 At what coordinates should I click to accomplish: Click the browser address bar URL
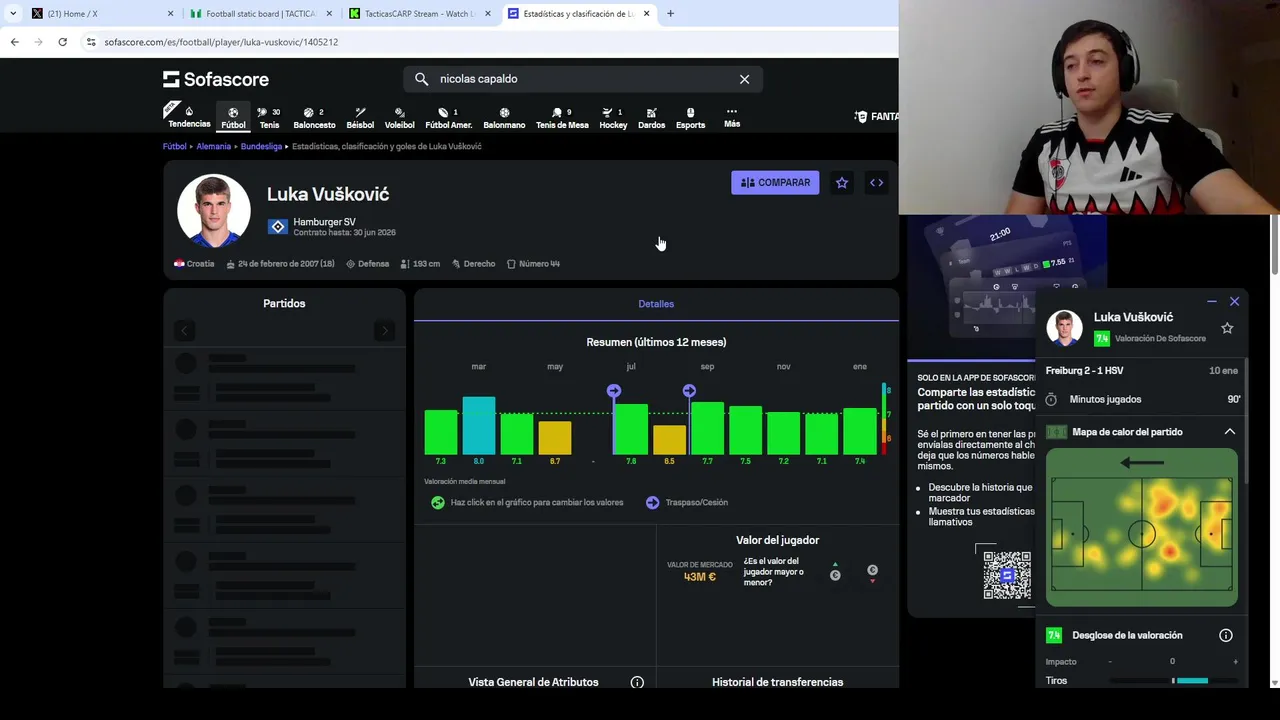pyautogui.click(x=221, y=42)
